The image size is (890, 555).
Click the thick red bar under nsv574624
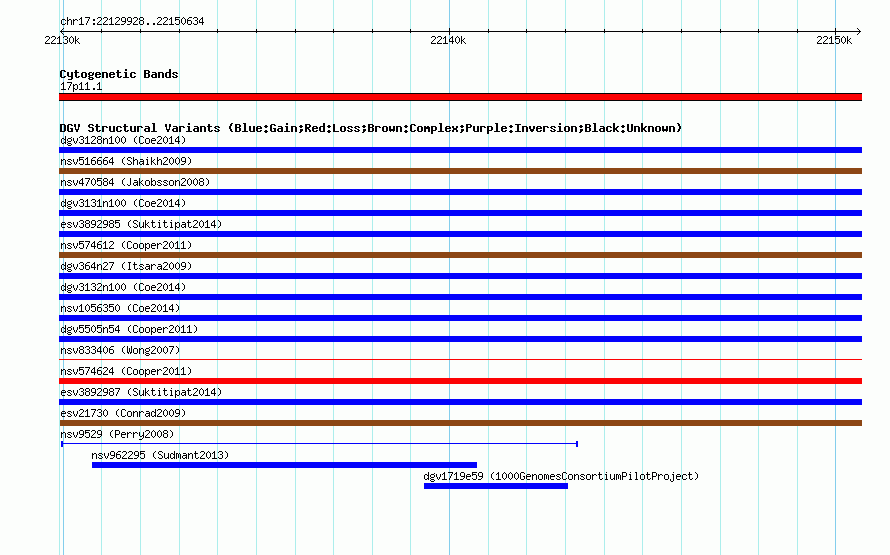coord(460,381)
